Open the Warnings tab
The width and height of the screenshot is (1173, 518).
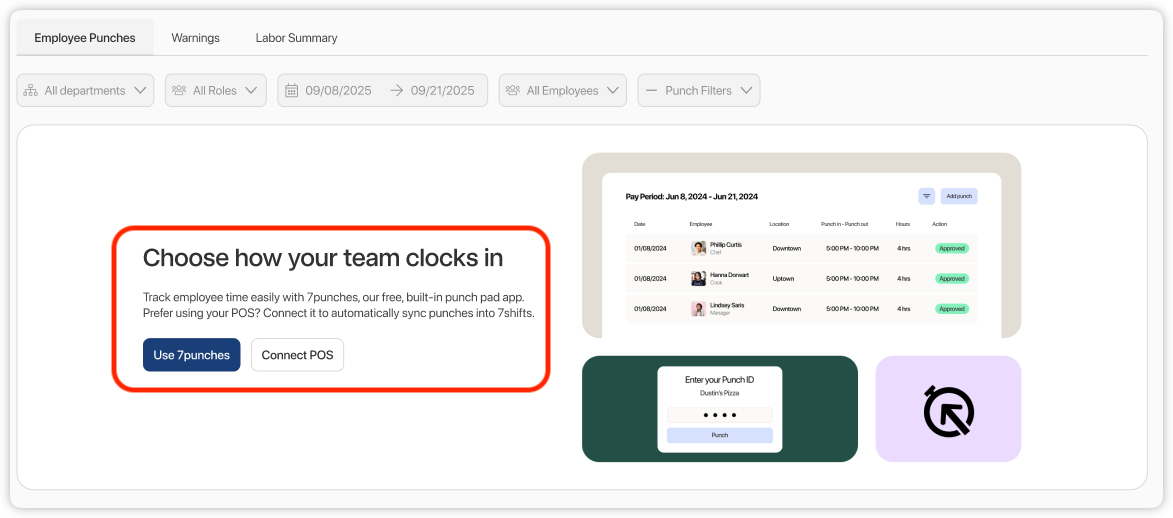[x=195, y=38]
